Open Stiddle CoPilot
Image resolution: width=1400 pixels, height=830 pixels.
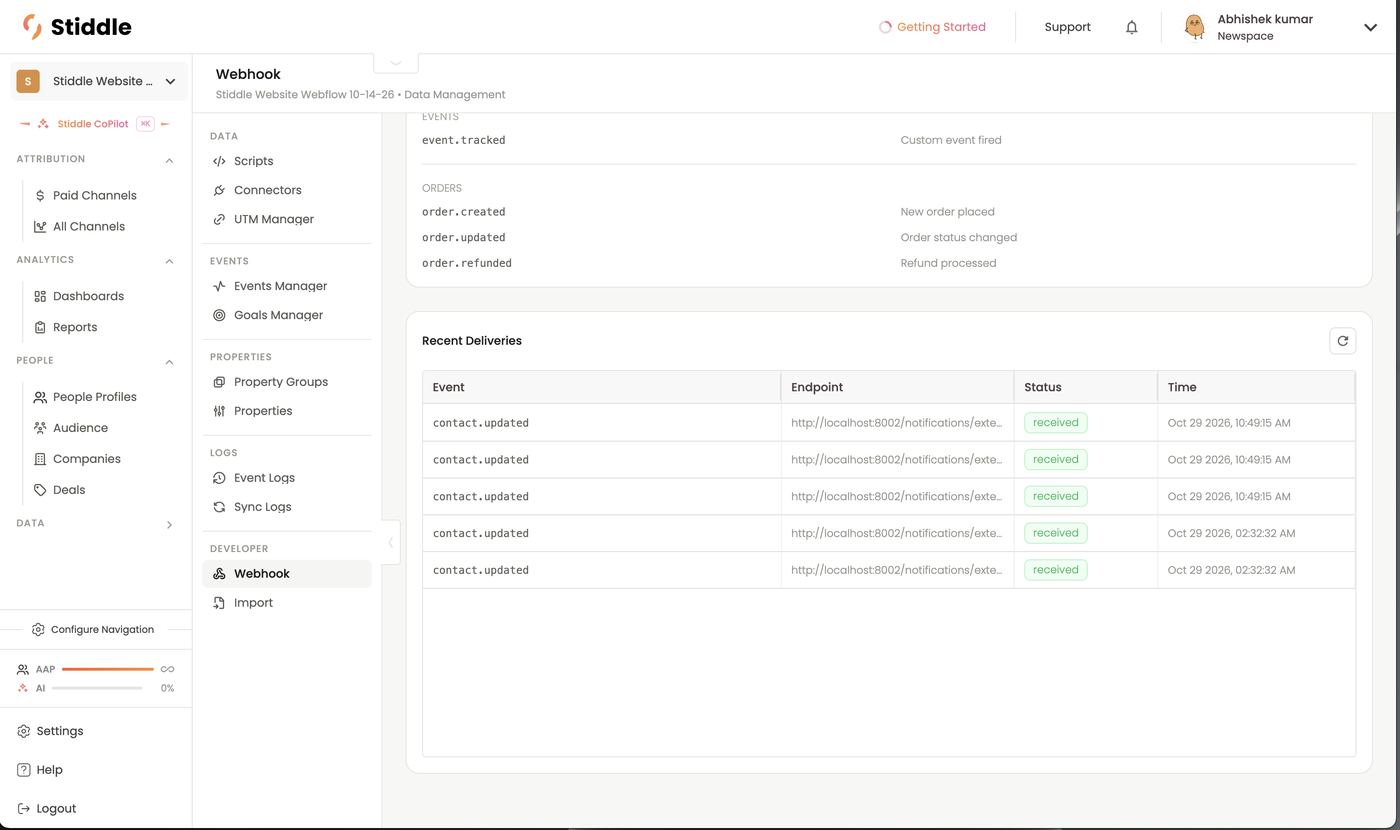click(x=95, y=124)
